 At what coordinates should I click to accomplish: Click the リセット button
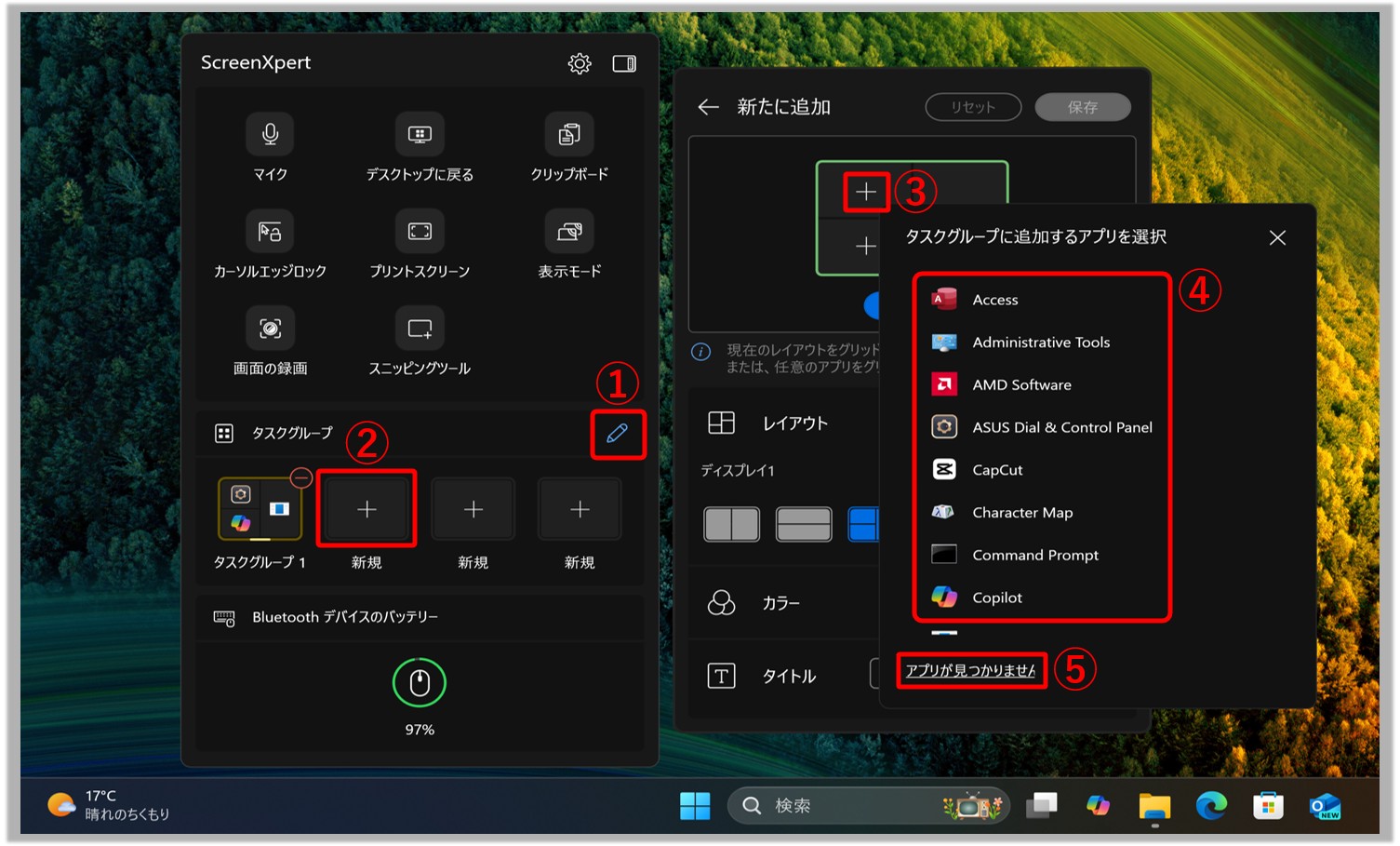(x=973, y=107)
